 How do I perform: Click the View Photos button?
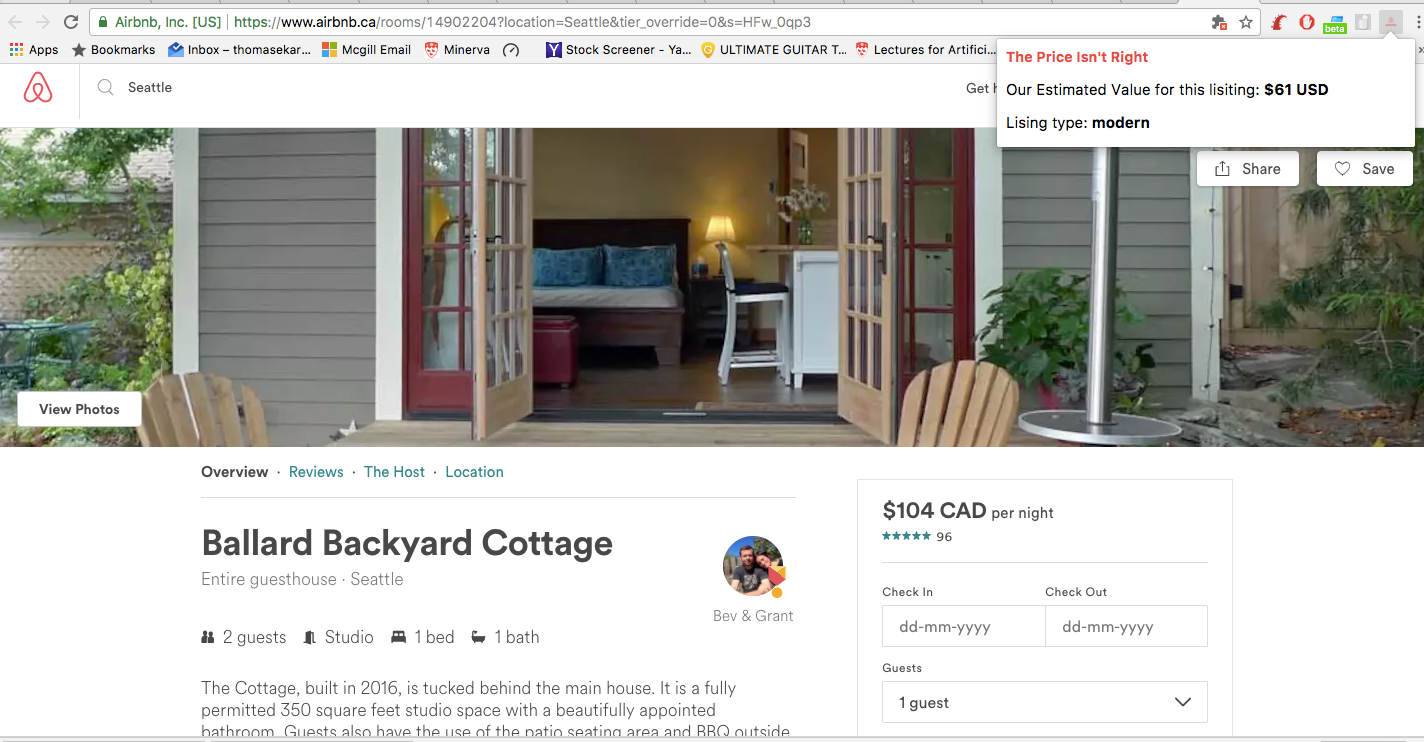[79, 409]
